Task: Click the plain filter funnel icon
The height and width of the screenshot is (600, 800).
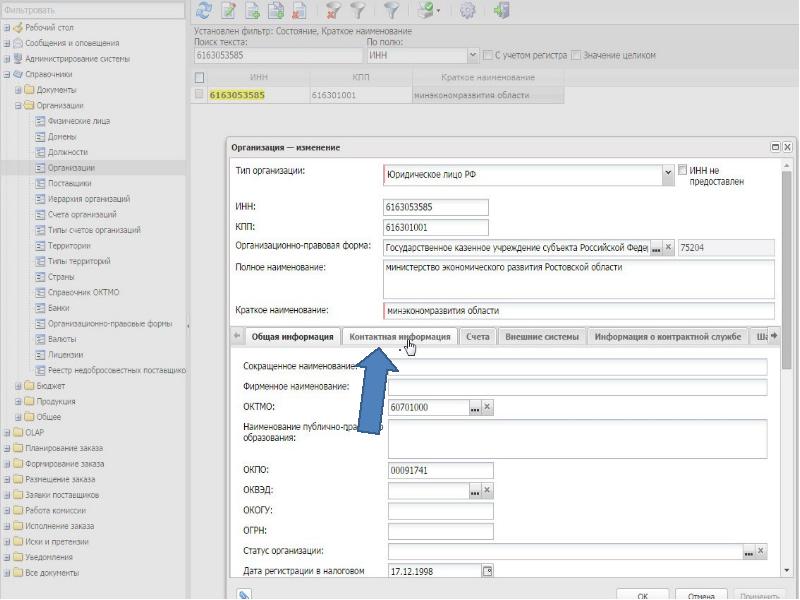Action: (x=358, y=10)
